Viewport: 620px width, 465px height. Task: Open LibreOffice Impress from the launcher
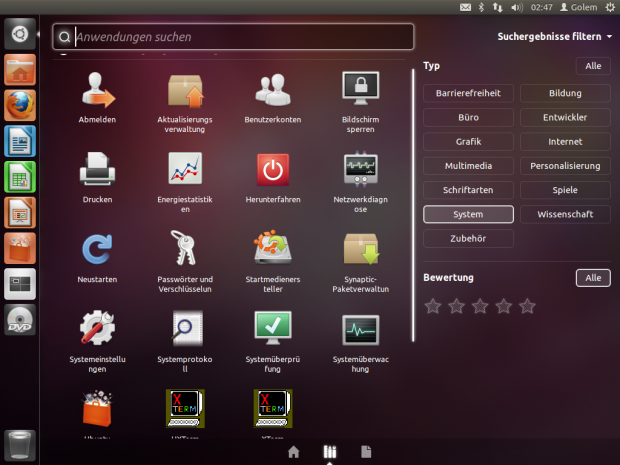pyautogui.click(x=20, y=212)
